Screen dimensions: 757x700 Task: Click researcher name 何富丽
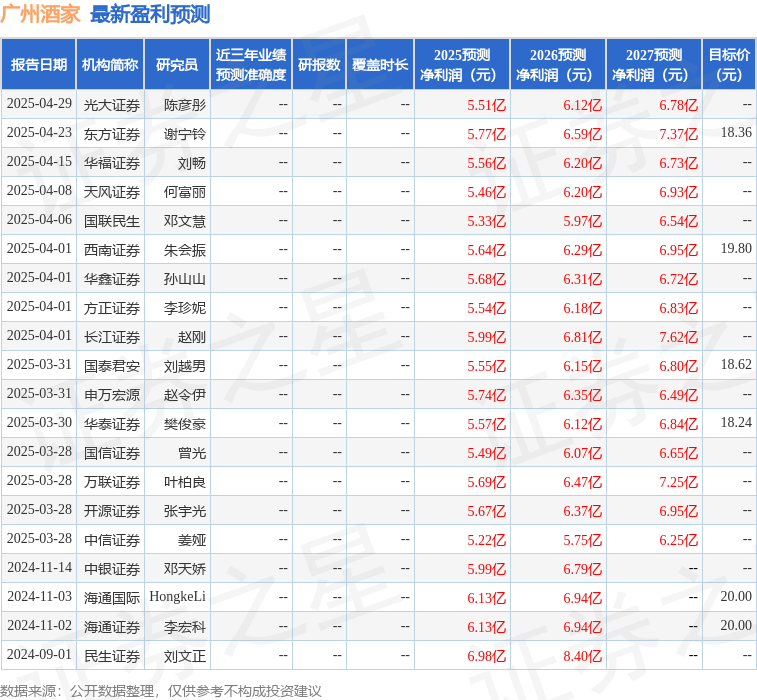click(184, 192)
